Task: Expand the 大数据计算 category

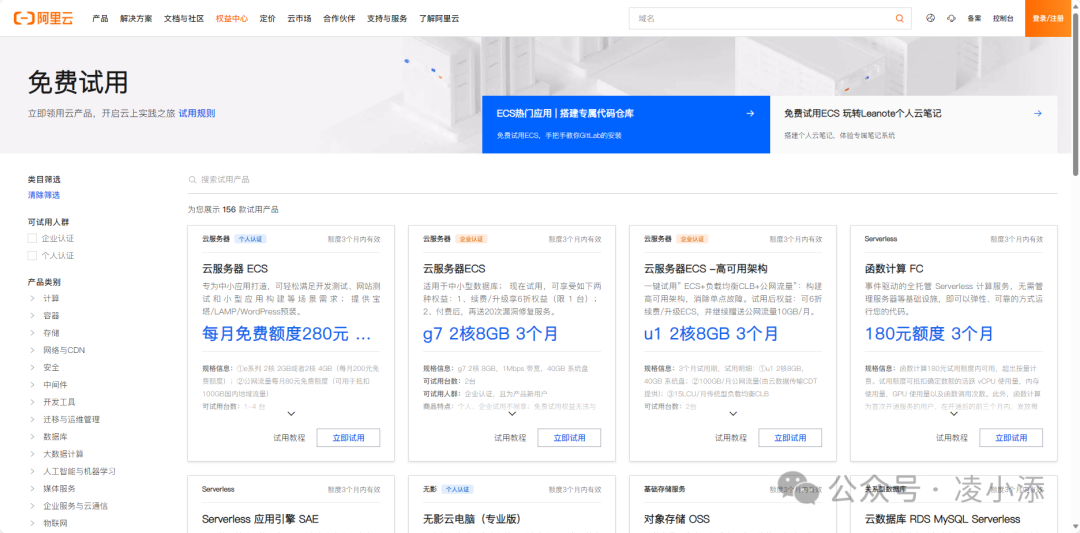Action: [32, 454]
